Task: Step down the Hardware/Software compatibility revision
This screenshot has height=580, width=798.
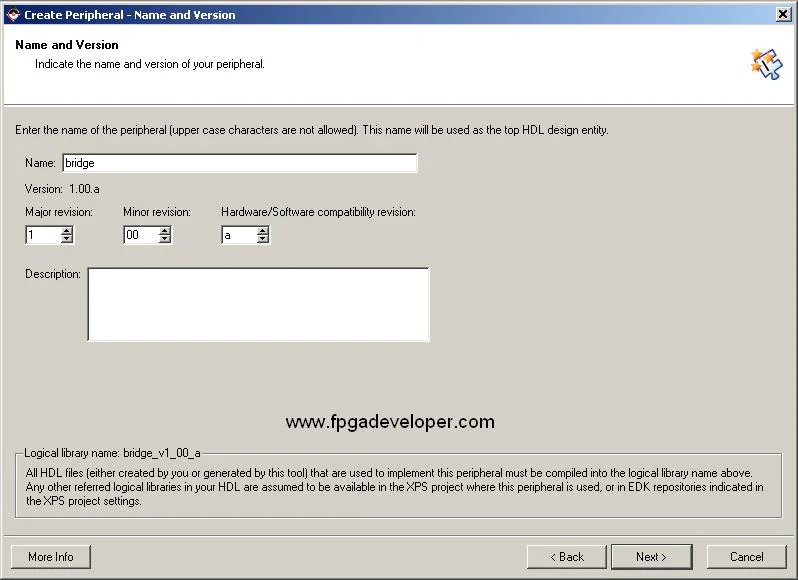Action: tap(263, 240)
